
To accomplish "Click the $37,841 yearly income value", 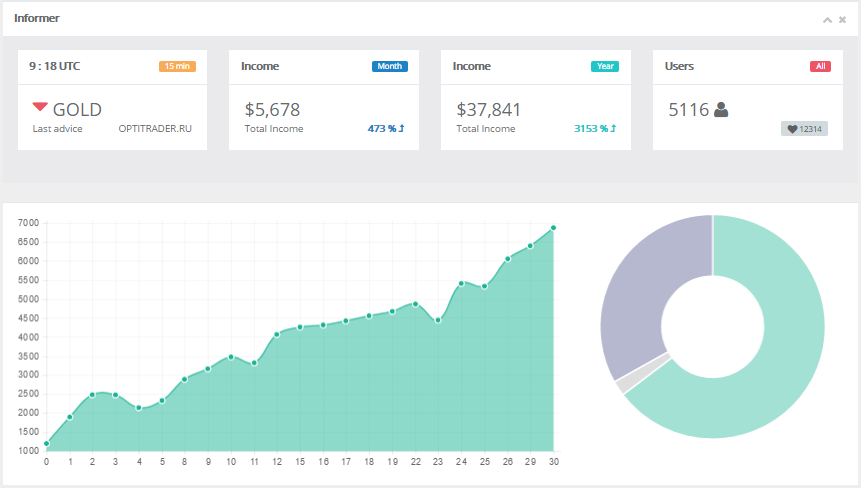I will pos(488,110).
